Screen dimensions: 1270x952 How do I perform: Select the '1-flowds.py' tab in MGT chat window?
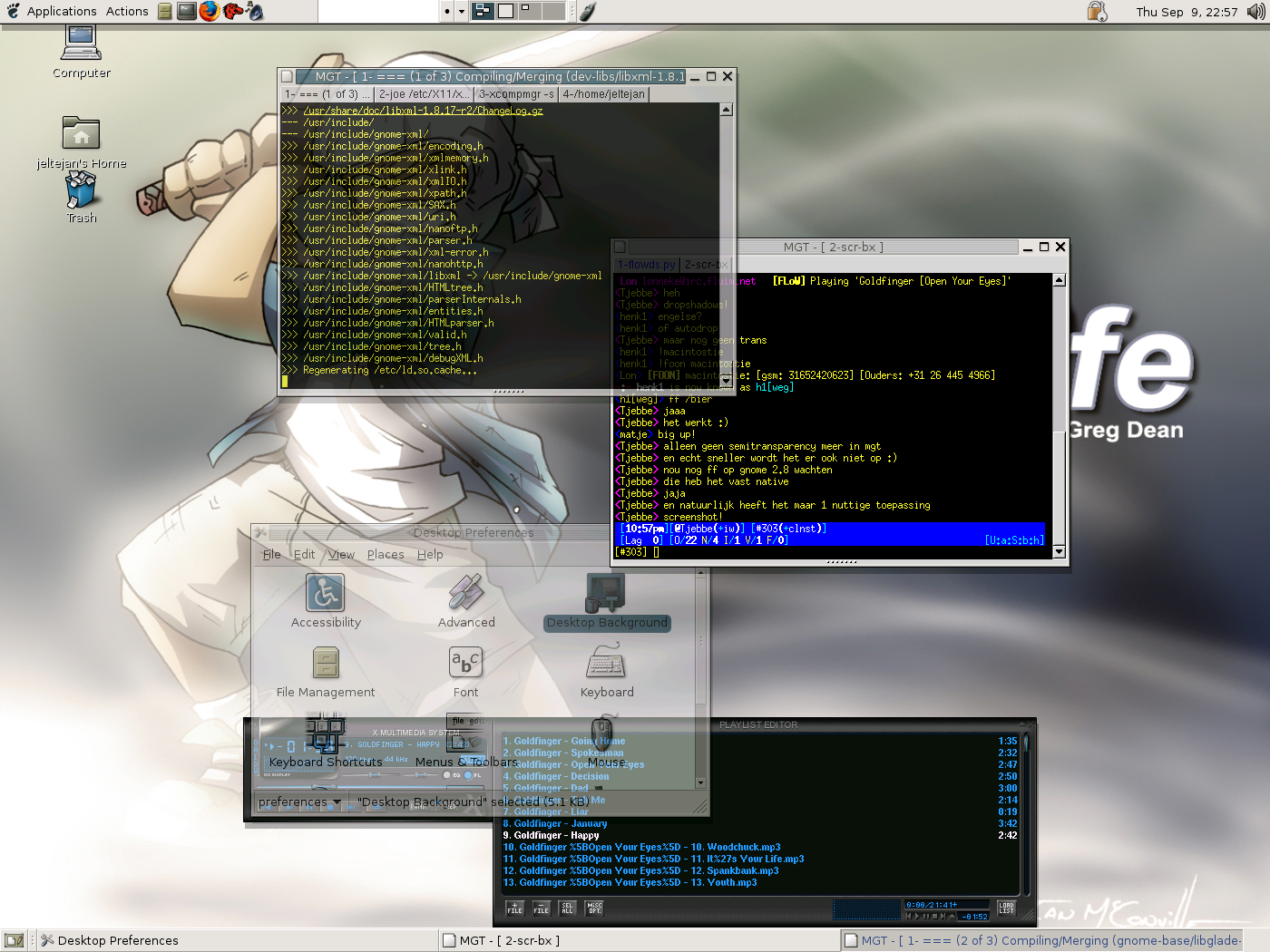pyautogui.click(x=647, y=265)
